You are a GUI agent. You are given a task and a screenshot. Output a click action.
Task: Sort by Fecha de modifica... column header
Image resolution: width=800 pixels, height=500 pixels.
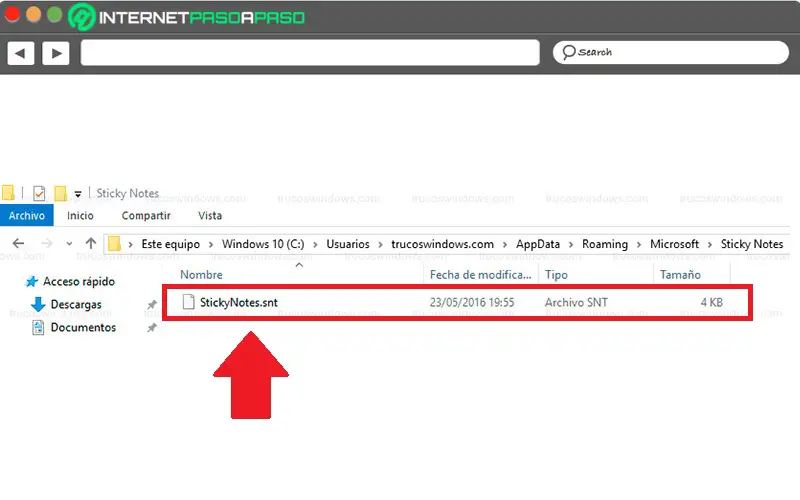480,274
